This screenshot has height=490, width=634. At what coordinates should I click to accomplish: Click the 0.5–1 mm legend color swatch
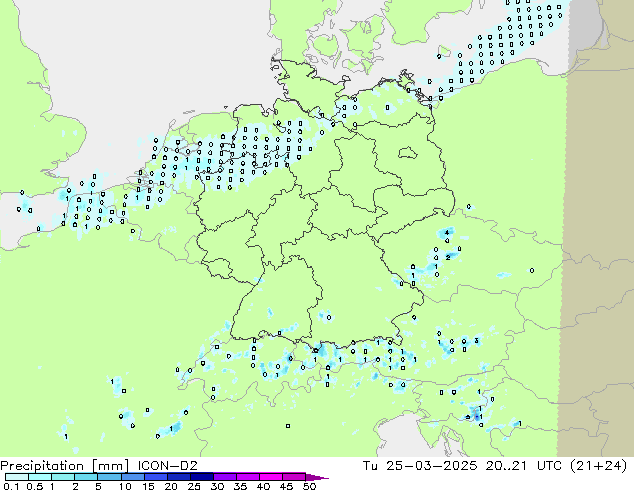40,477
